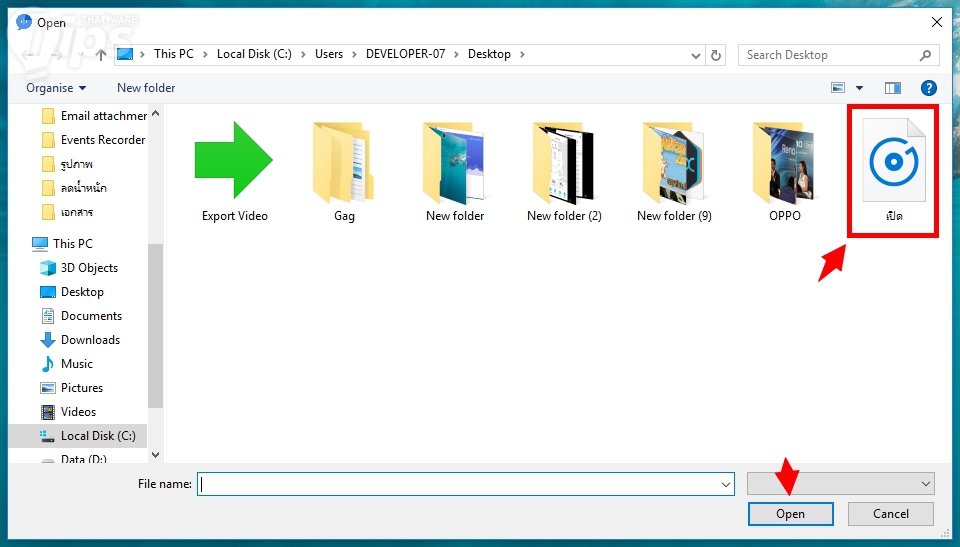Click the Videos film icon in sidebar

click(48, 412)
